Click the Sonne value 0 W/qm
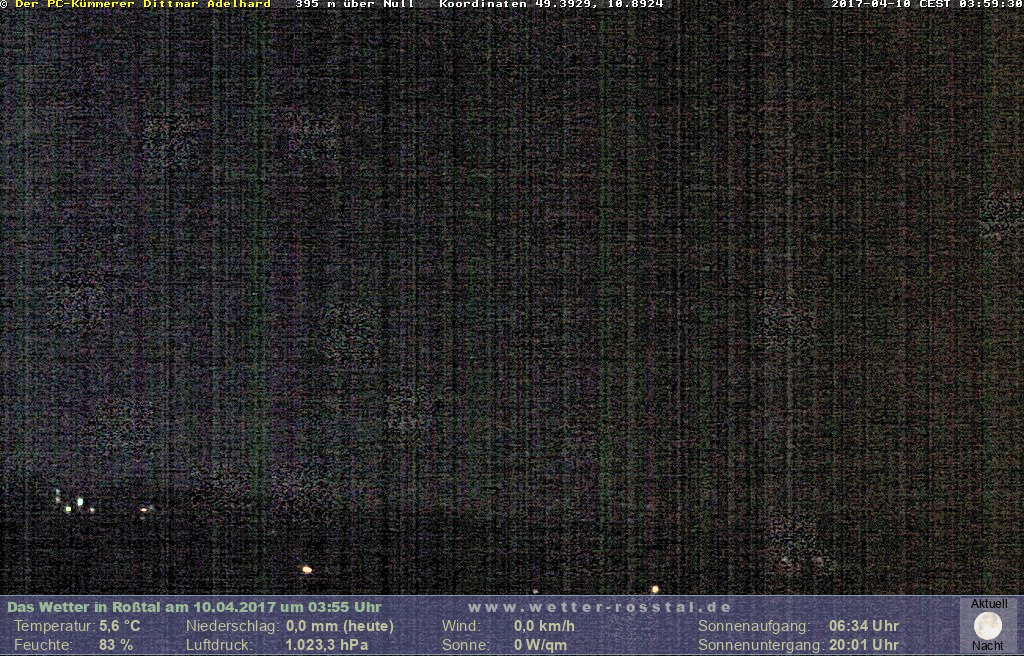1024x656 pixels. tap(540, 645)
